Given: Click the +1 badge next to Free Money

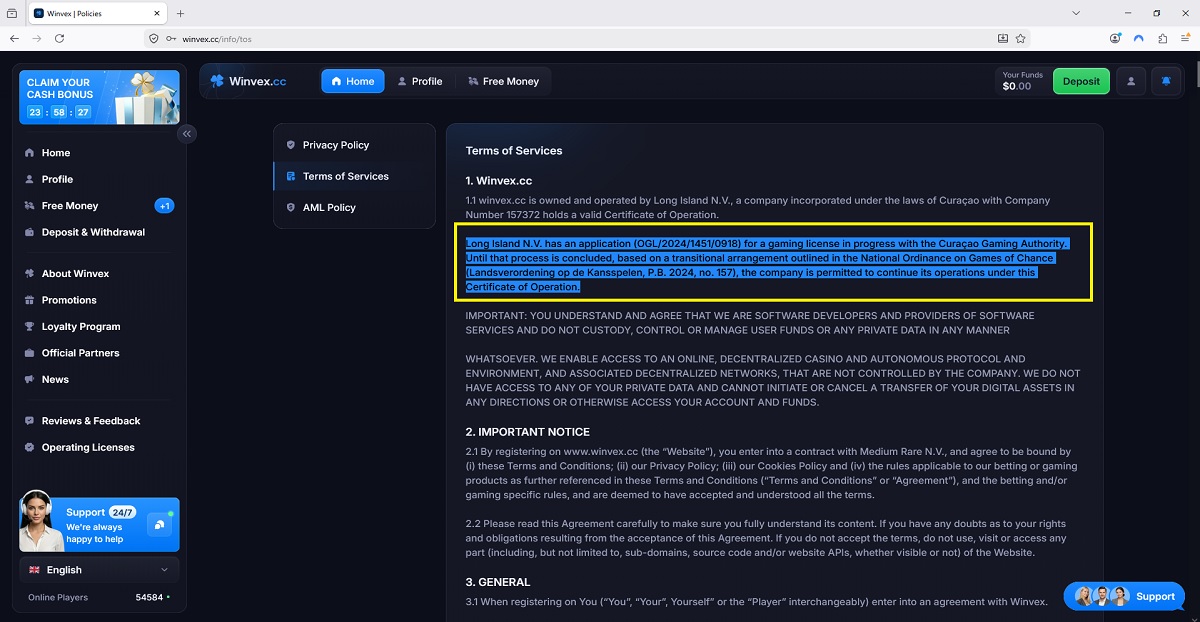Looking at the screenshot, I should click(165, 206).
